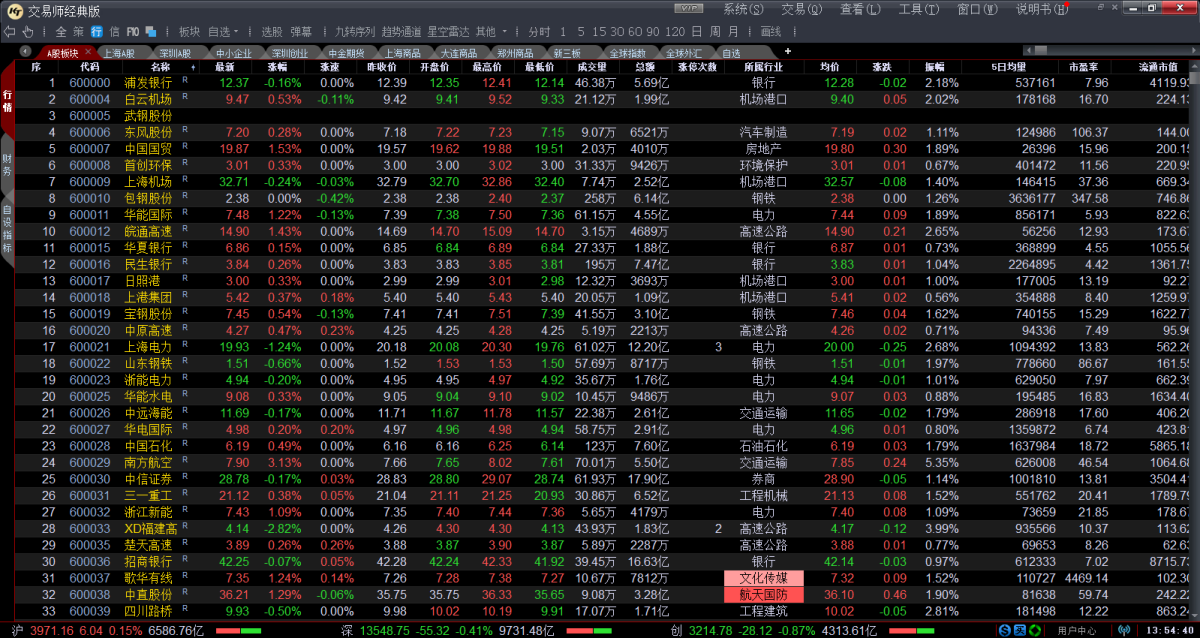Click the hand pointer icon in toolbar

(28, 31)
